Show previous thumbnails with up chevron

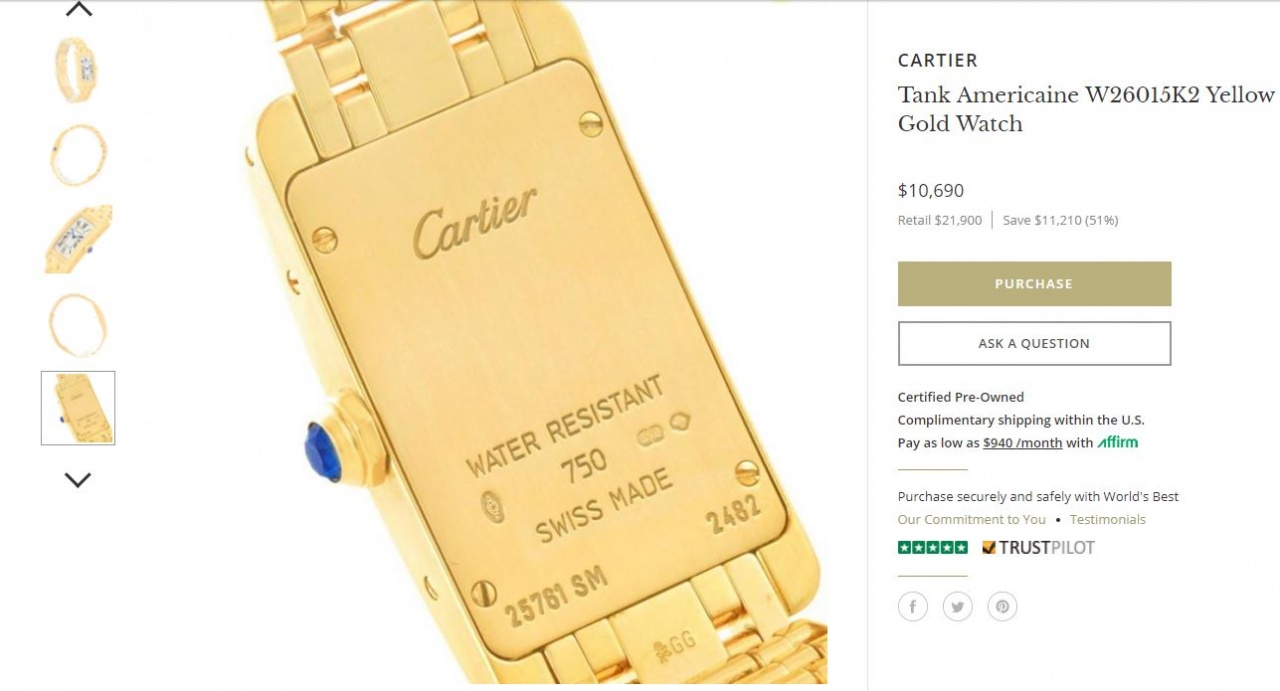pos(78,9)
